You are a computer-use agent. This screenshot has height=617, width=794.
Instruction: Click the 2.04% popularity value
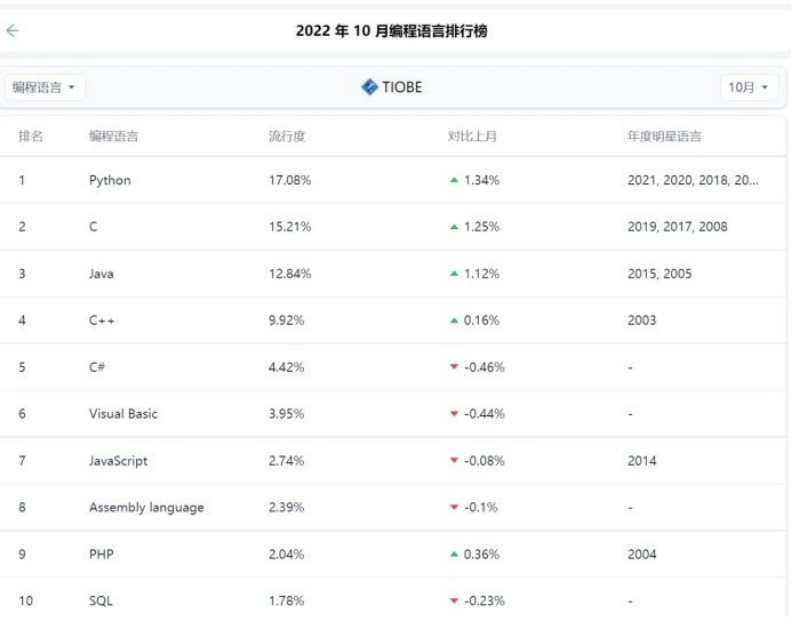[286, 554]
